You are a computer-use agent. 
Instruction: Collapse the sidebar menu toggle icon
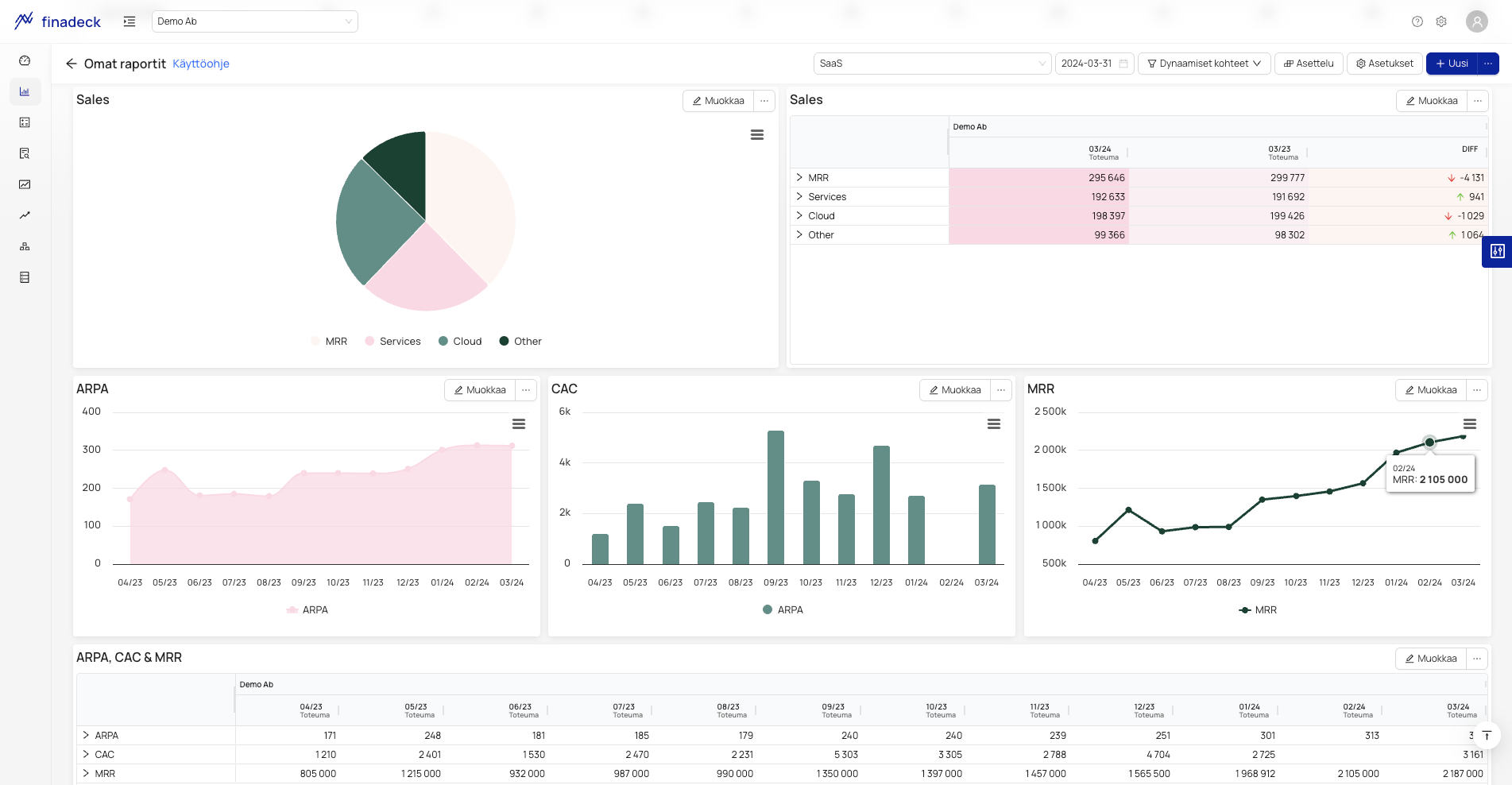[130, 21]
